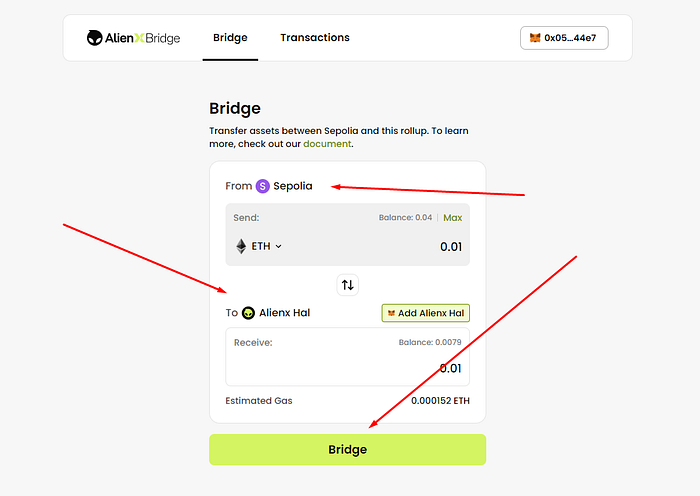Open the document link in description
Viewport: 700px width, 496px height.
[328, 144]
